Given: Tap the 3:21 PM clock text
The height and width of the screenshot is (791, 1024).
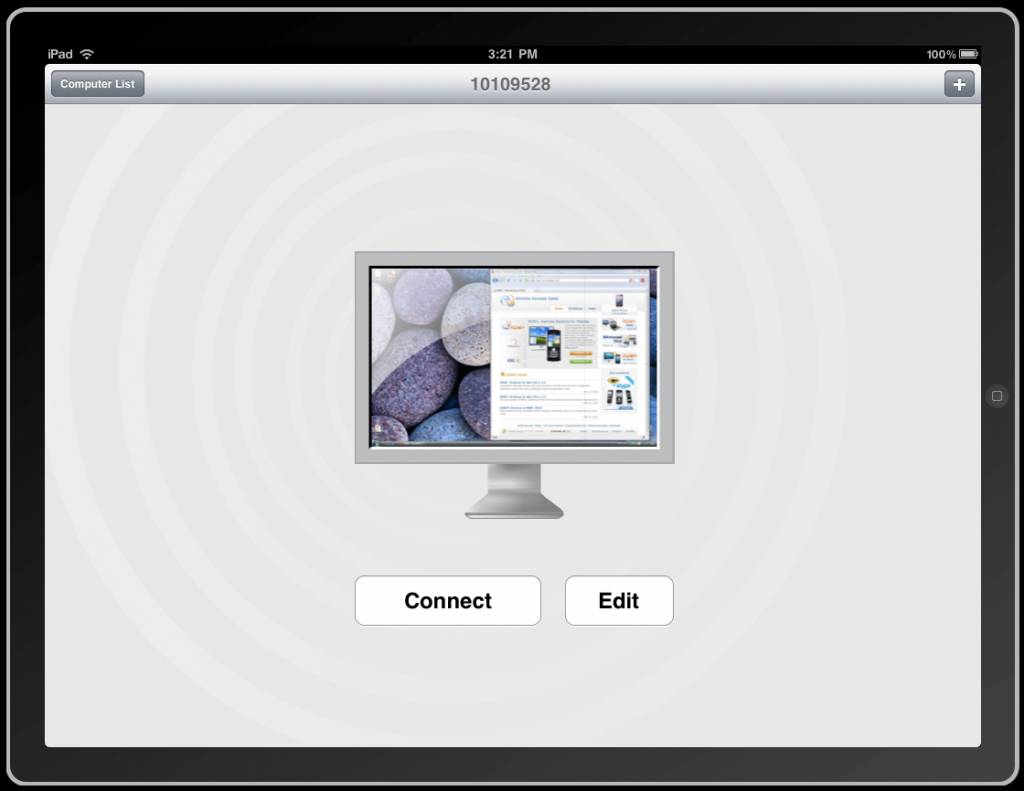Looking at the screenshot, I should tap(513, 54).
